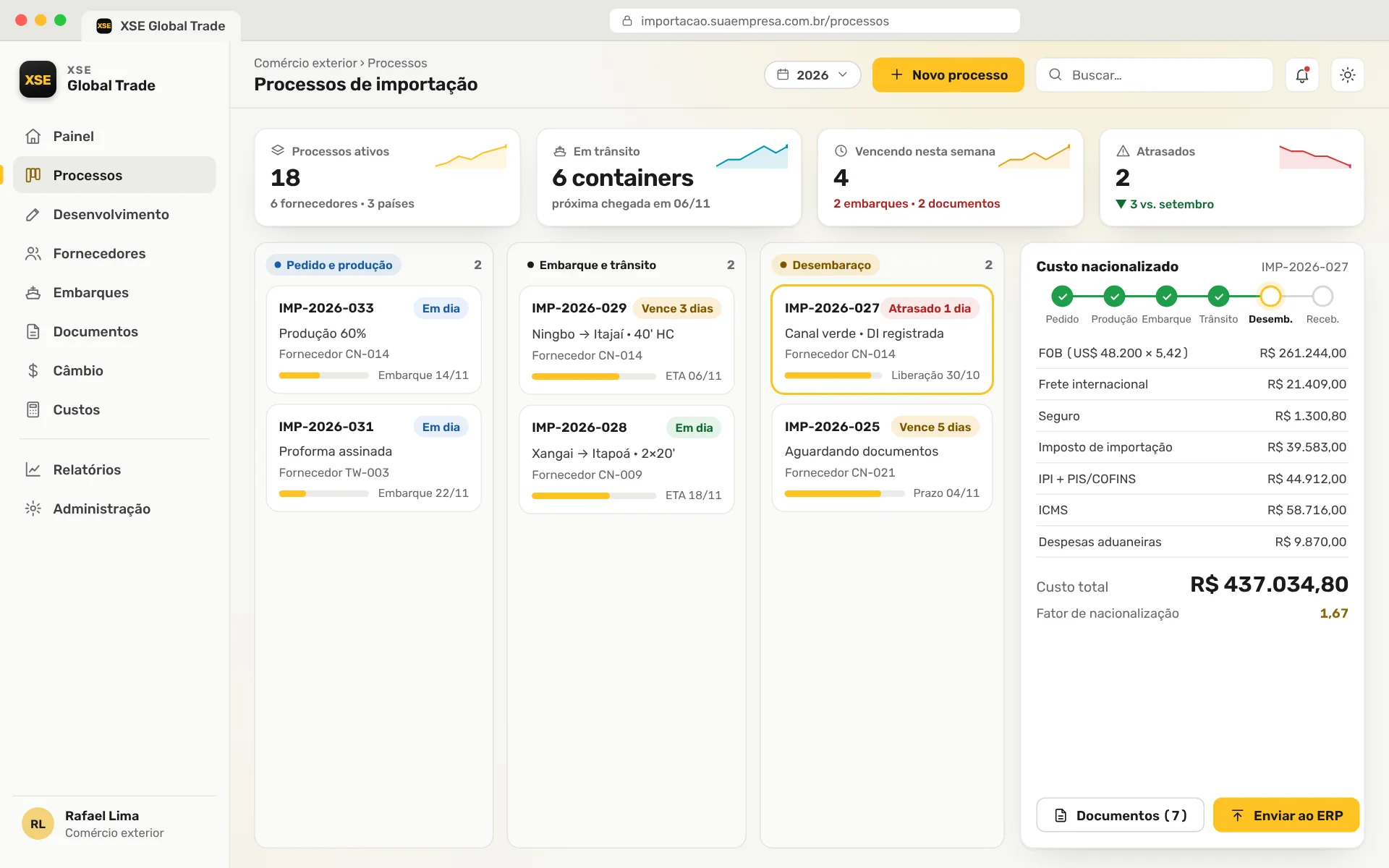Click Enviar ao ERP button
Screen dimensions: 1389x868
coord(1286,815)
